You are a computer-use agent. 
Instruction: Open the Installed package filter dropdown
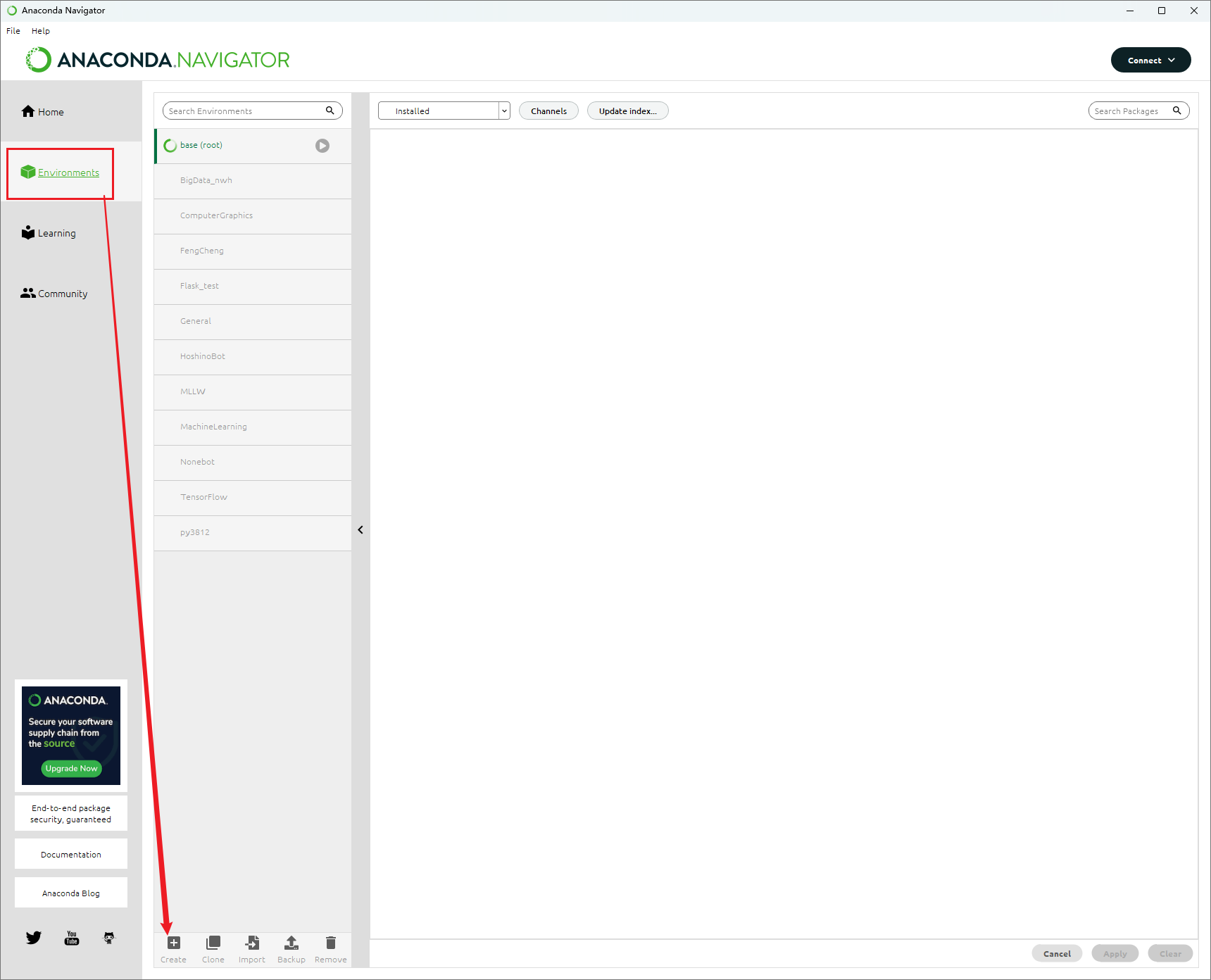pos(444,111)
